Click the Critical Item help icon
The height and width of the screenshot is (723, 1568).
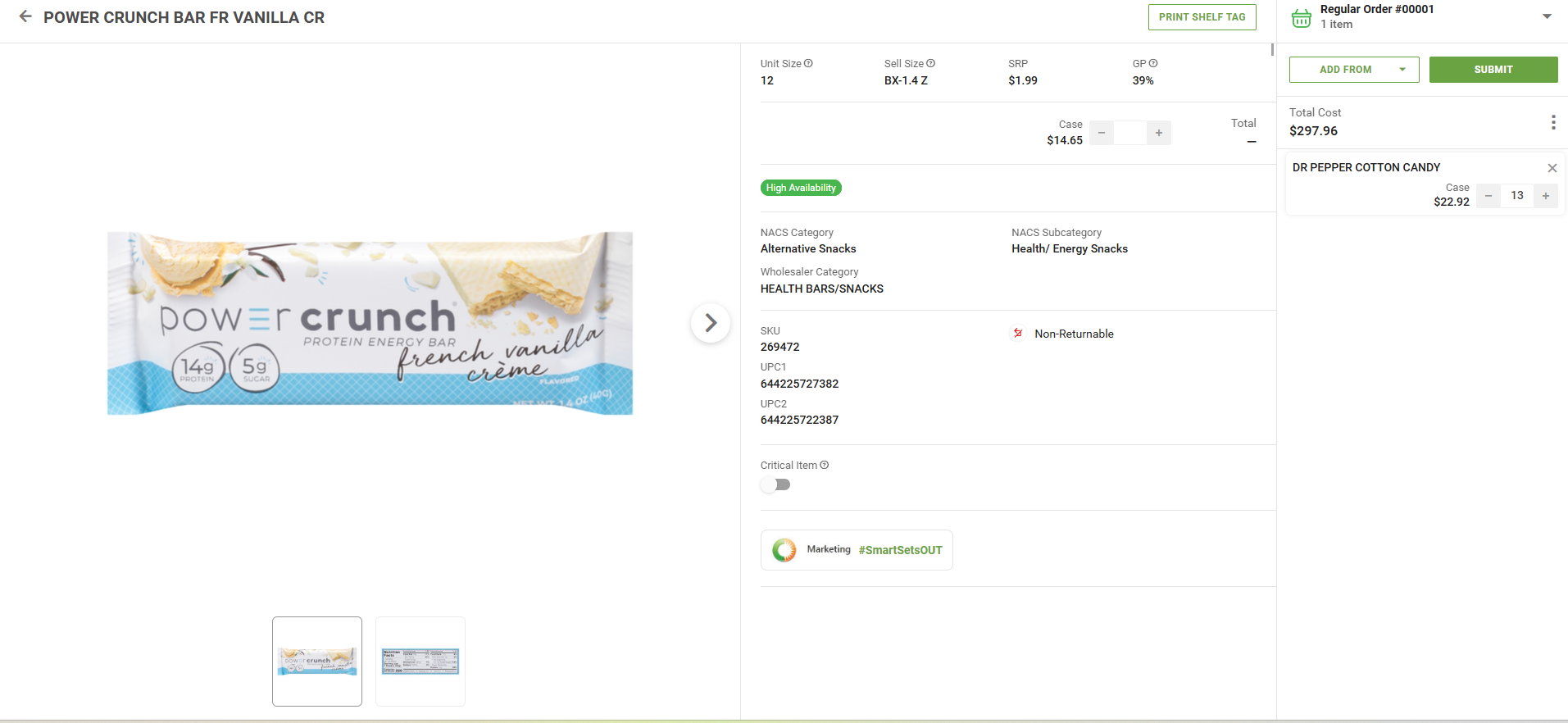pos(825,465)
